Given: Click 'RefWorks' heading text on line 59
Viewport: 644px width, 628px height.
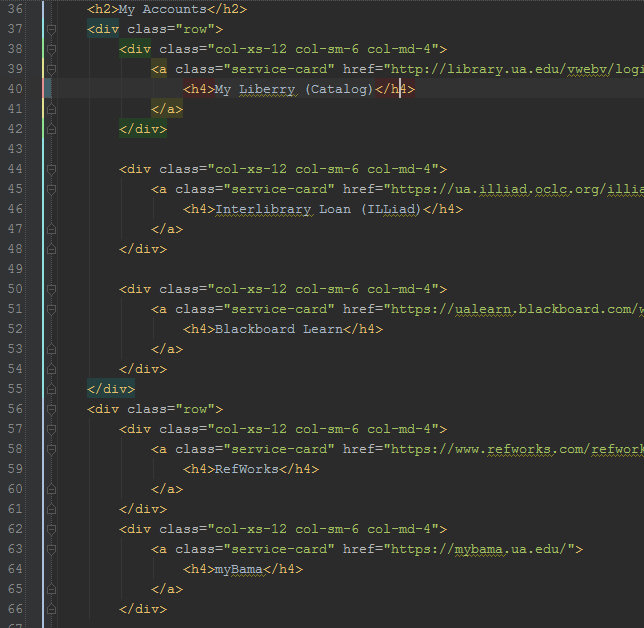Looking at the screenshot, I should click(x=247, y=469).
